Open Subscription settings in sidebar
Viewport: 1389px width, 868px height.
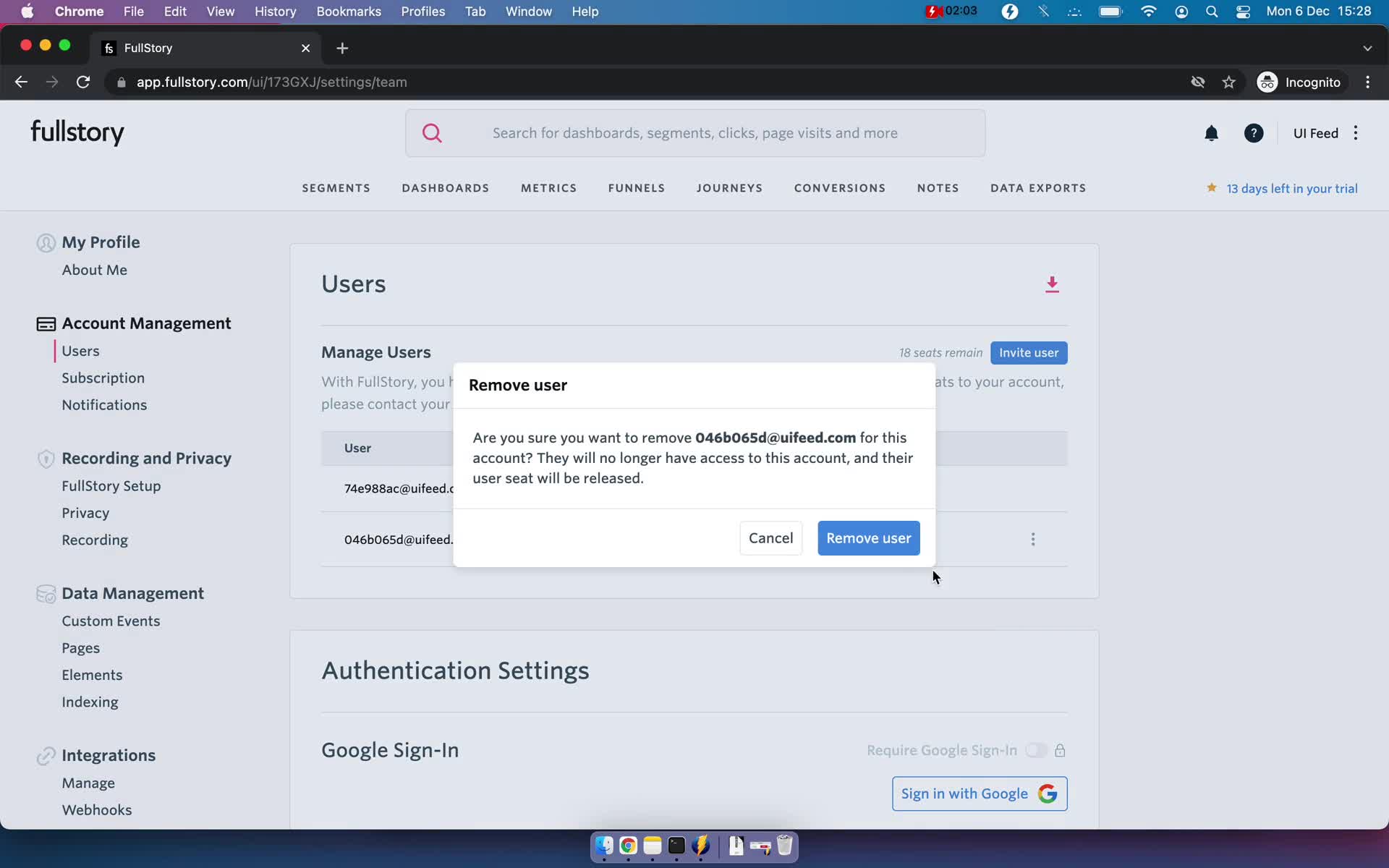pos(103,378)
